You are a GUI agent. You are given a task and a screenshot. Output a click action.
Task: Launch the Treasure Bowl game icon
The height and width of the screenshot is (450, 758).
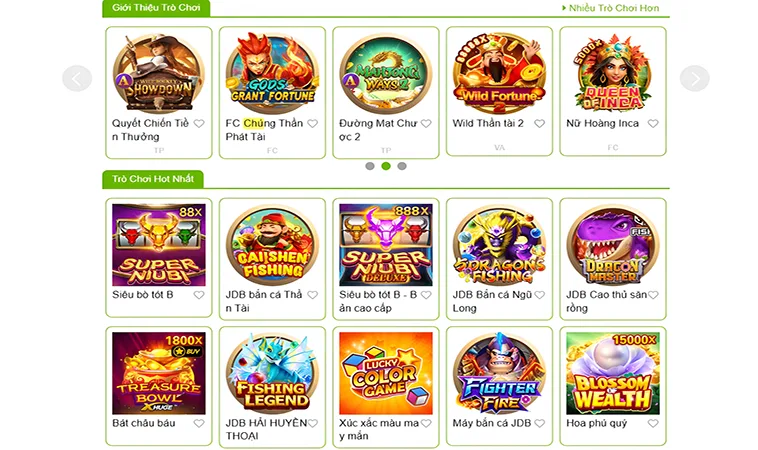pyautogui.click(x=159, y=373)
